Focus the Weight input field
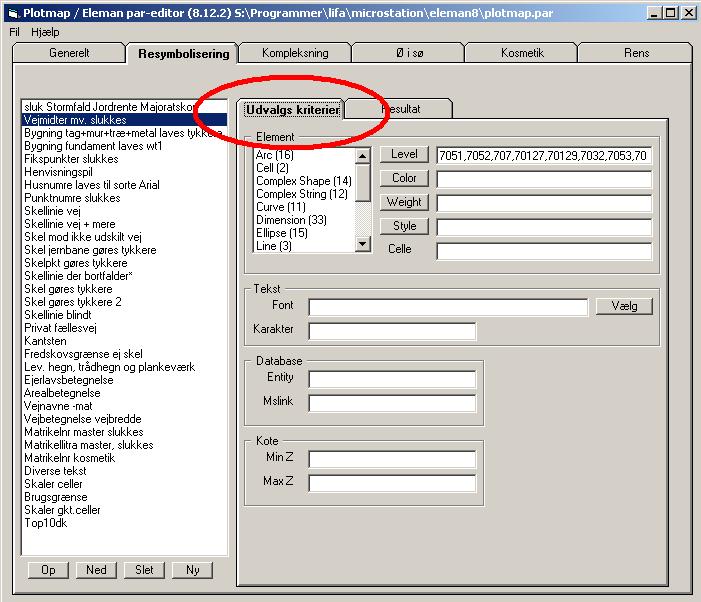The image size is (701, 602). pyautogui.click(x=544, y=203)
